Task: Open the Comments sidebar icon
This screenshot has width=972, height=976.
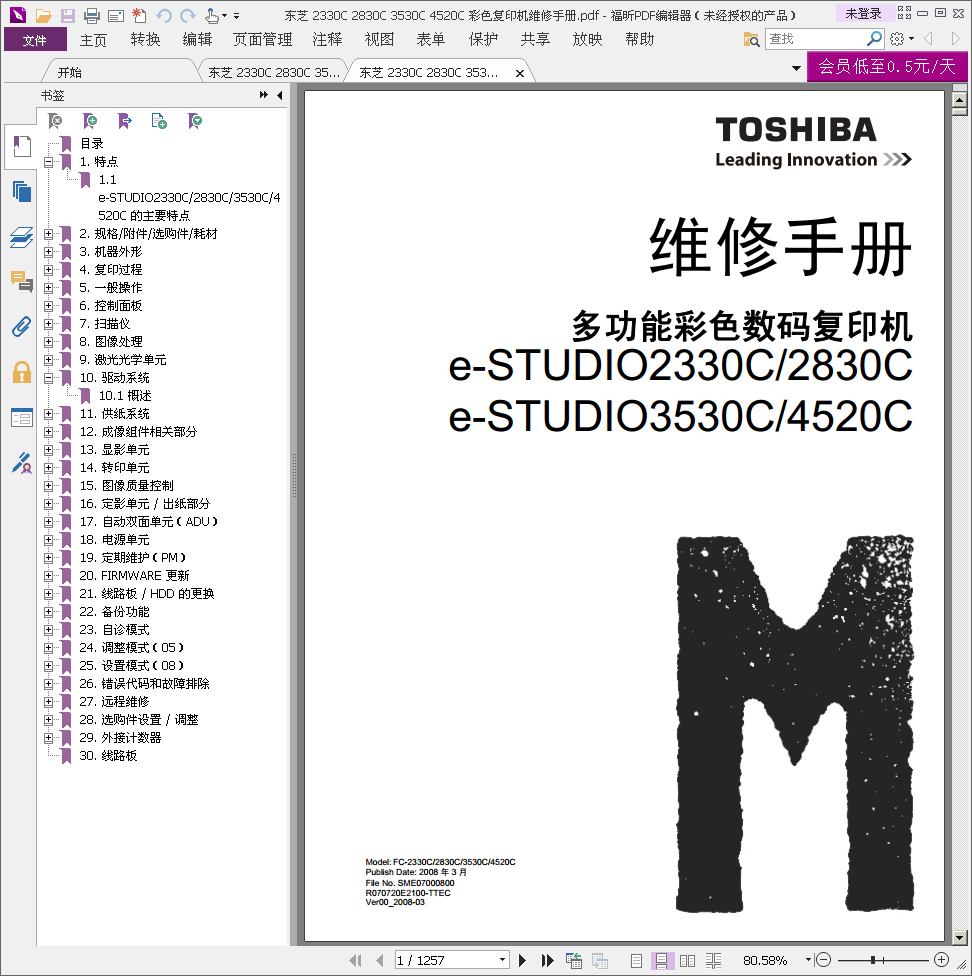Action: [22, 281]
